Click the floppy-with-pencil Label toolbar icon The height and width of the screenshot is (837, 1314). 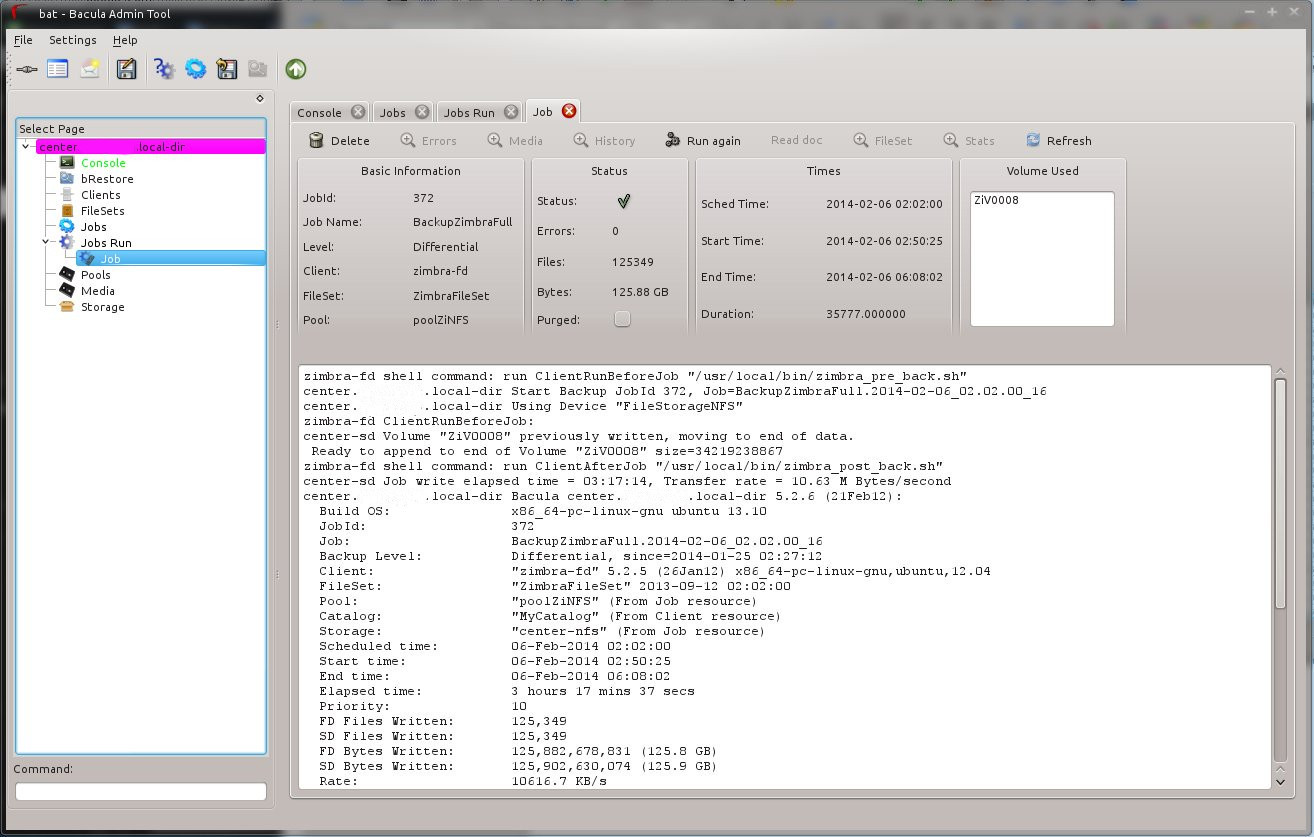(x=126, y=69)
